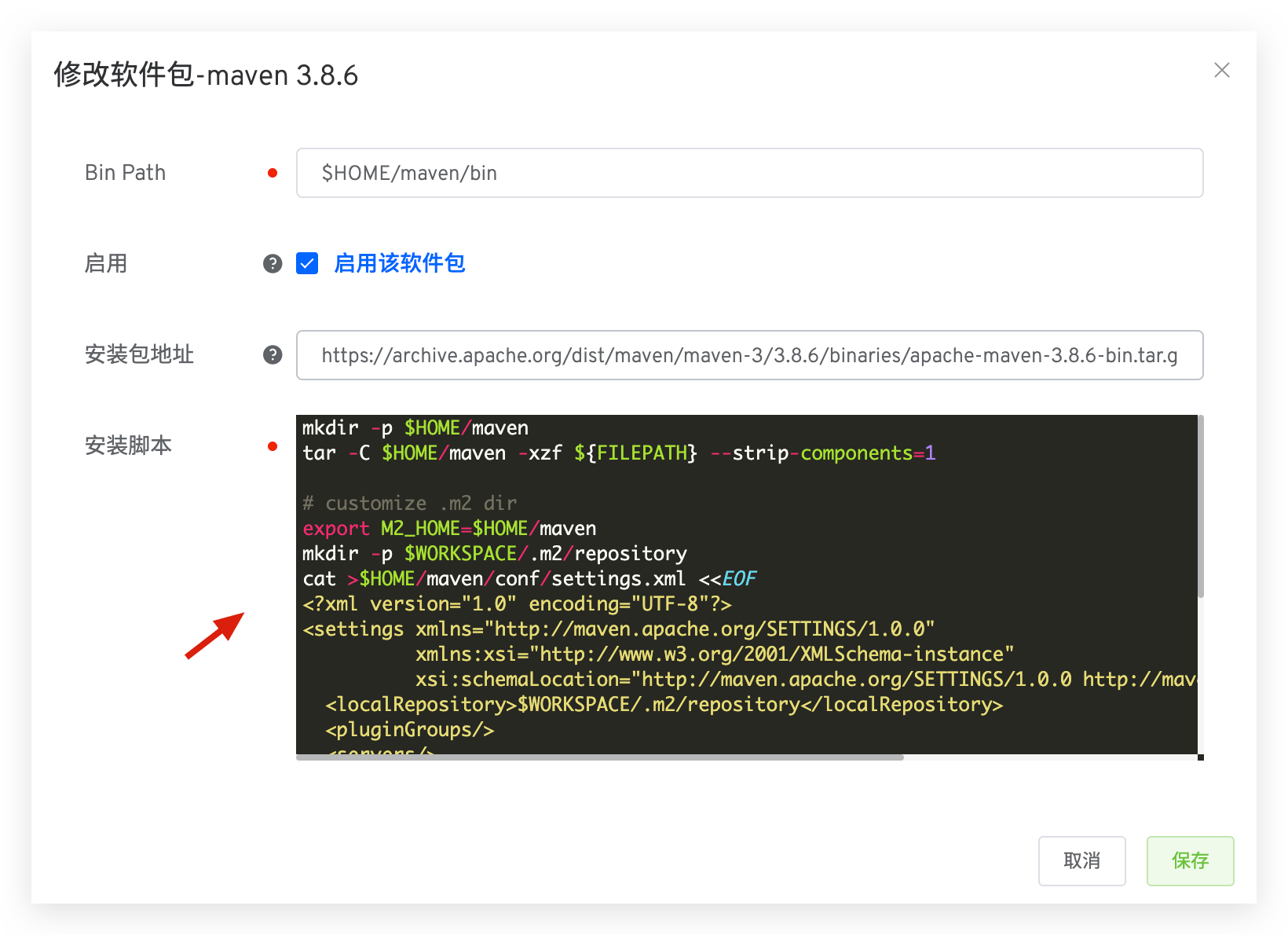Click help icon beside 安装包地址 label
The height and width of the screenshot is (935, 1288).
click(x=273, y=355)
